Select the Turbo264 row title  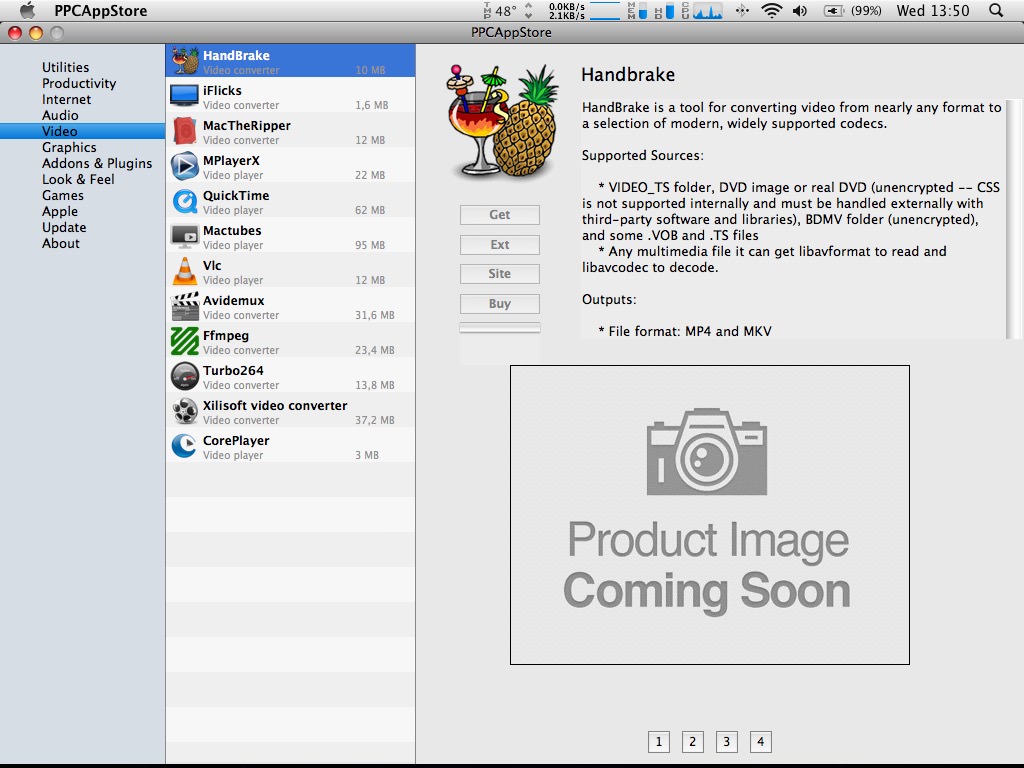coord(233,370)
